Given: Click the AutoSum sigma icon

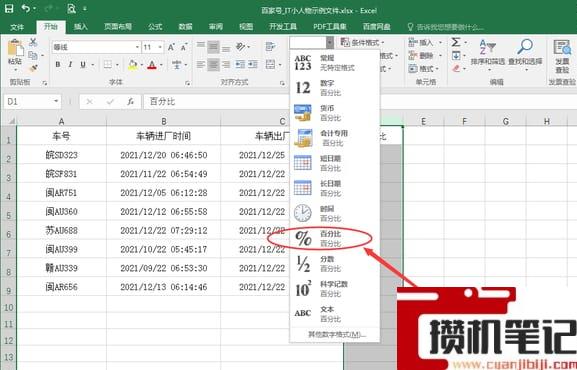Looking at the screenshot, I should tap(456, 42).
